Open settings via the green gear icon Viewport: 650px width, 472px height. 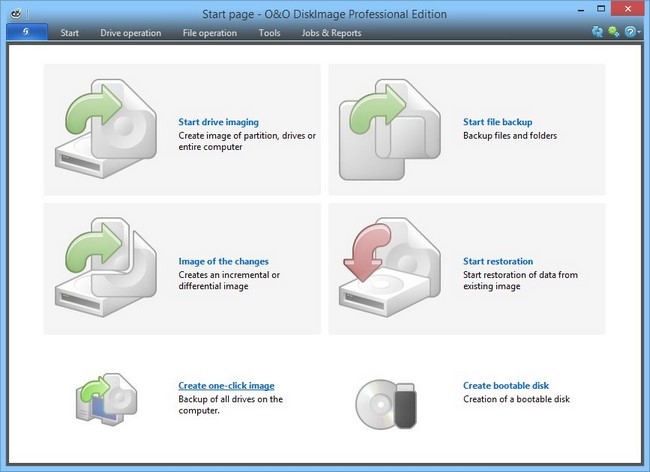[x=614, y=31]
